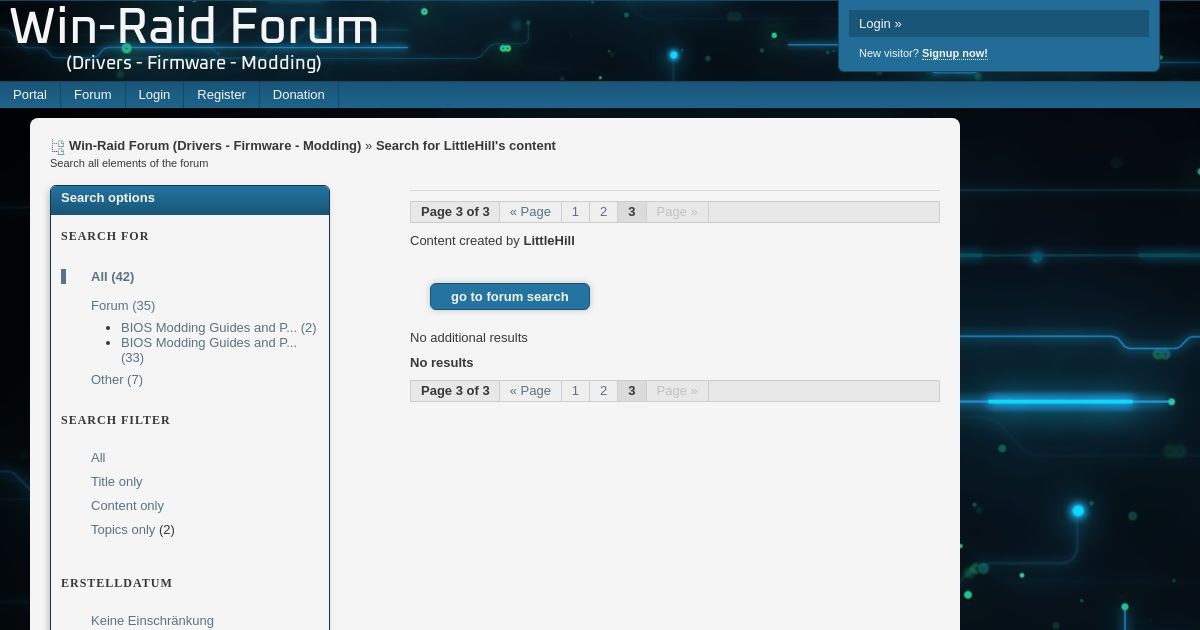Go to page 1 in bottom pagination
The height and width of the screenshot is (630, 1200).
pos(575,390)
